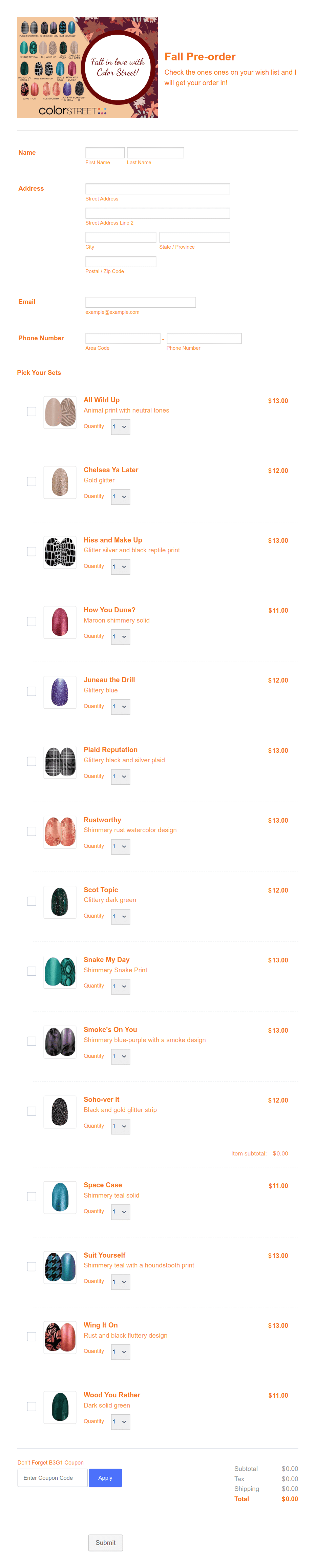This screenshot has height=1568, width=315.
Task: Click the First Name field
Action: 105,153
